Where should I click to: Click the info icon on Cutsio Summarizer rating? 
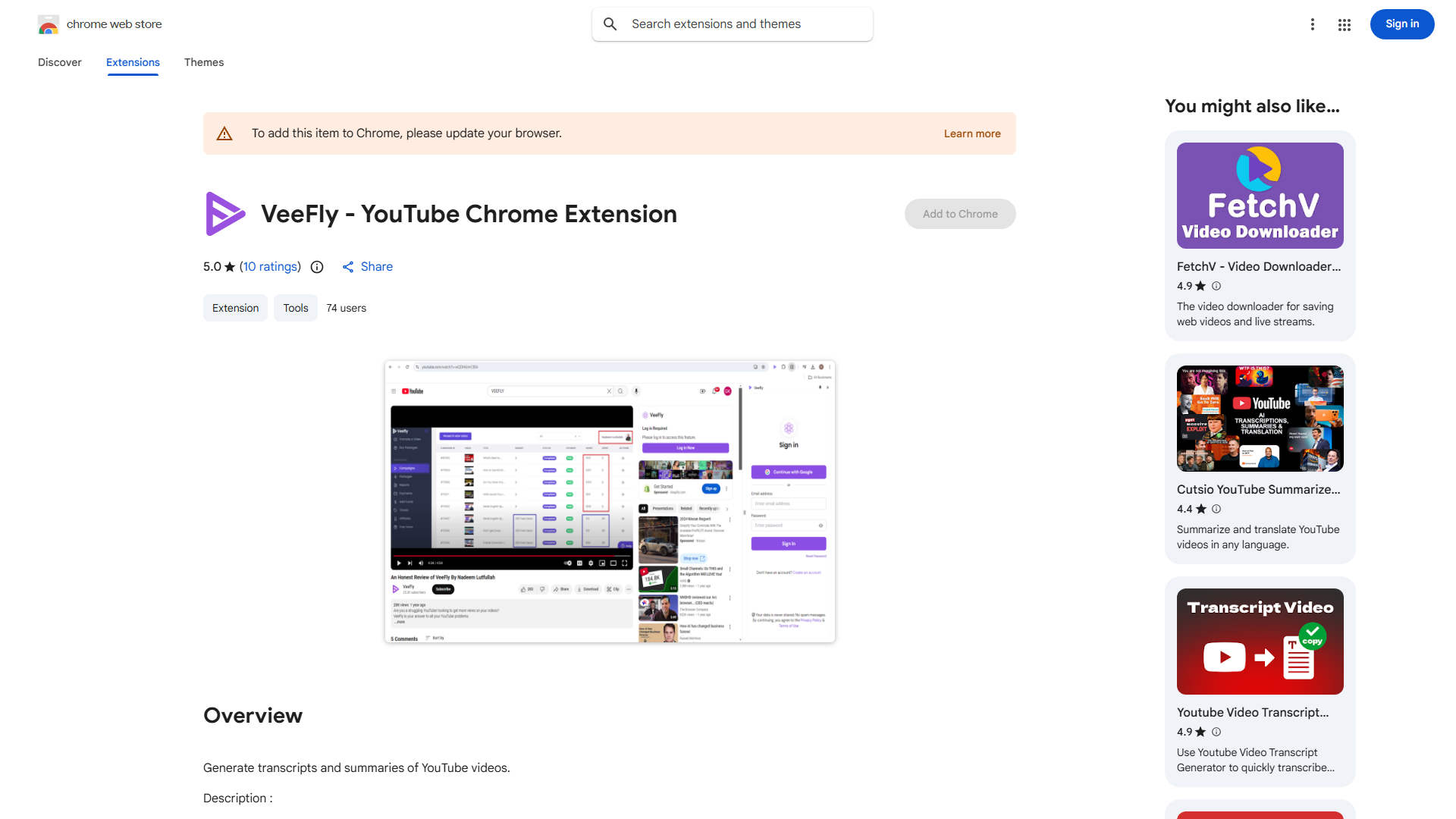point(1216,509)
